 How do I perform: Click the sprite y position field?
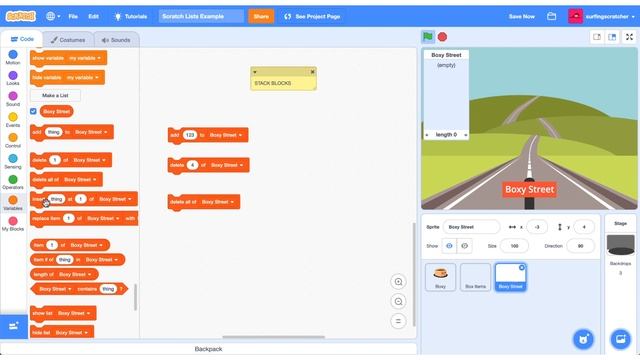click(584, 227)
